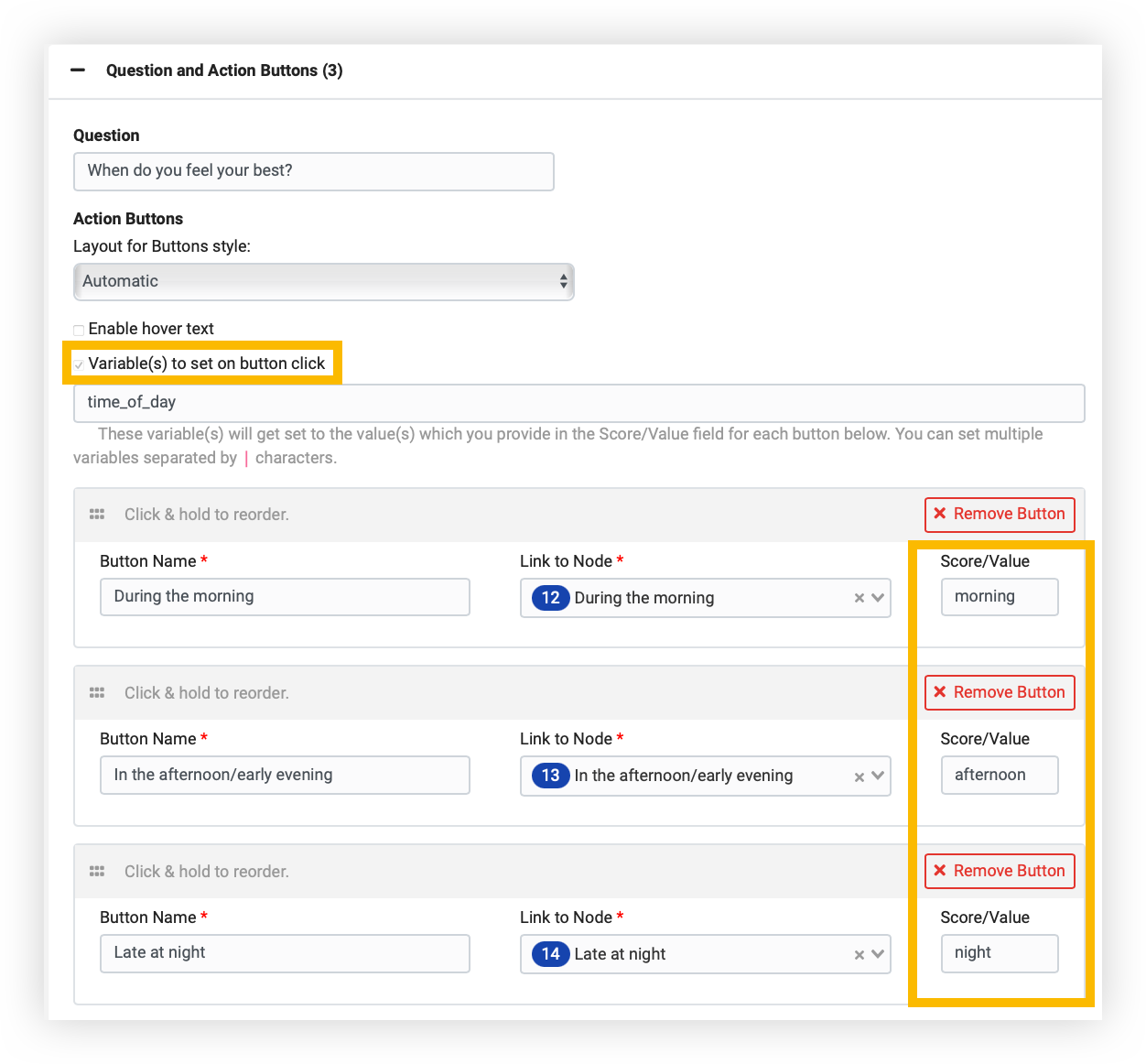The height and width of the screenshot is (1064, 1146).
Task: Enable the hover text checkbox
Action: tap(79, 329)
